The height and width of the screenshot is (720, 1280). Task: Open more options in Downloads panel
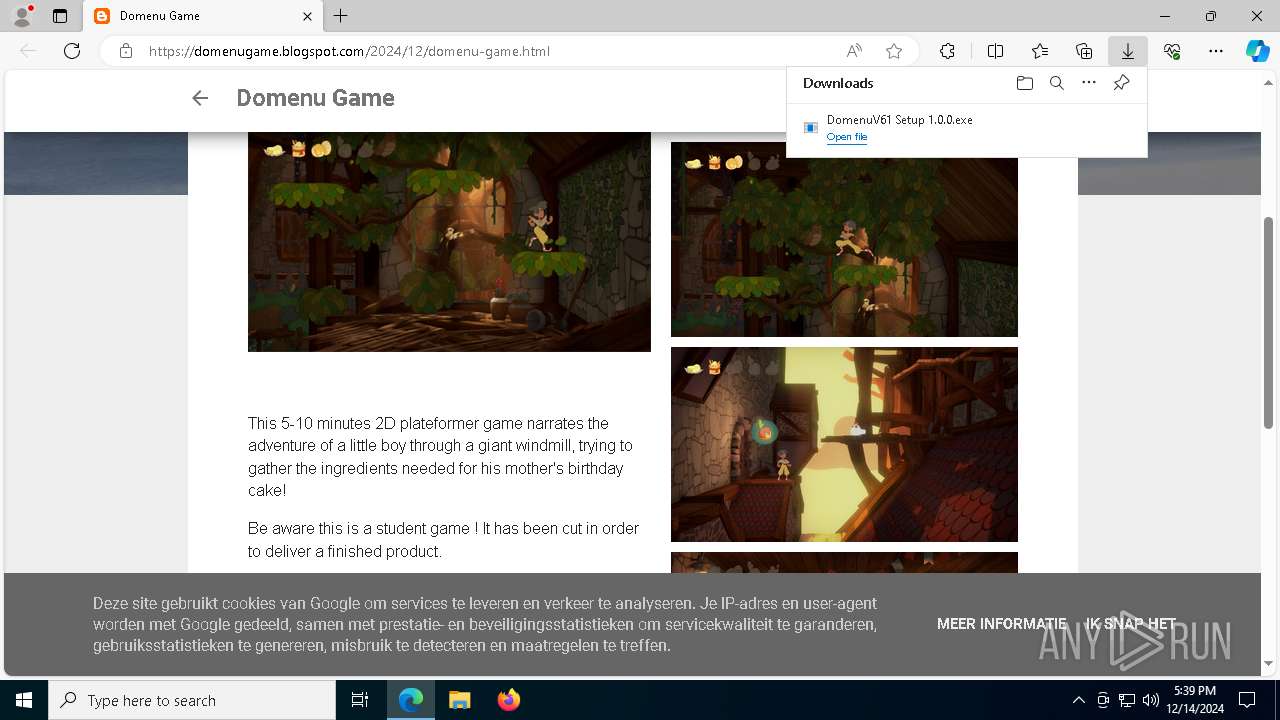[x=1089, y=83]
